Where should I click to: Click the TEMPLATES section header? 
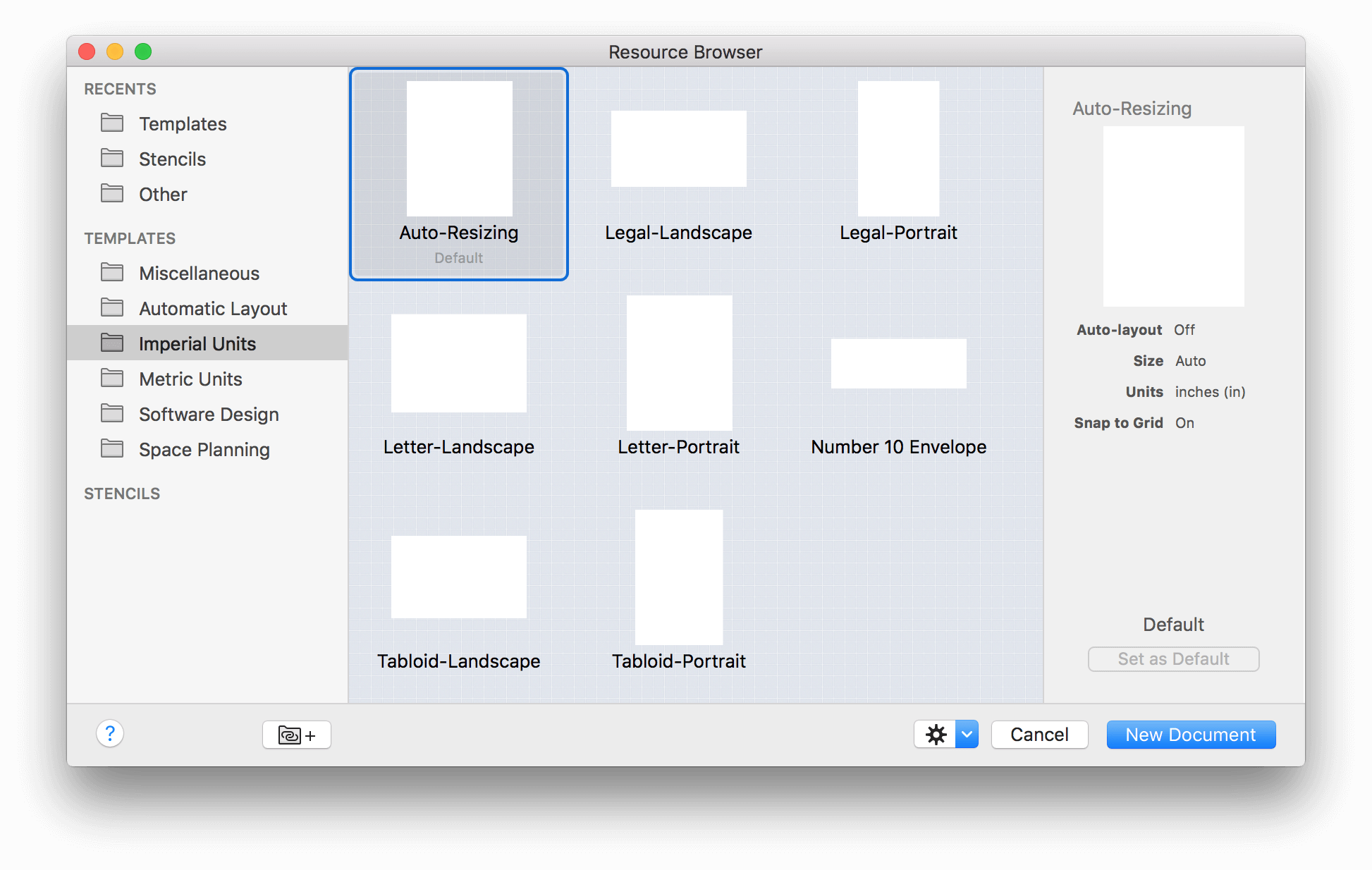(130, 238)
